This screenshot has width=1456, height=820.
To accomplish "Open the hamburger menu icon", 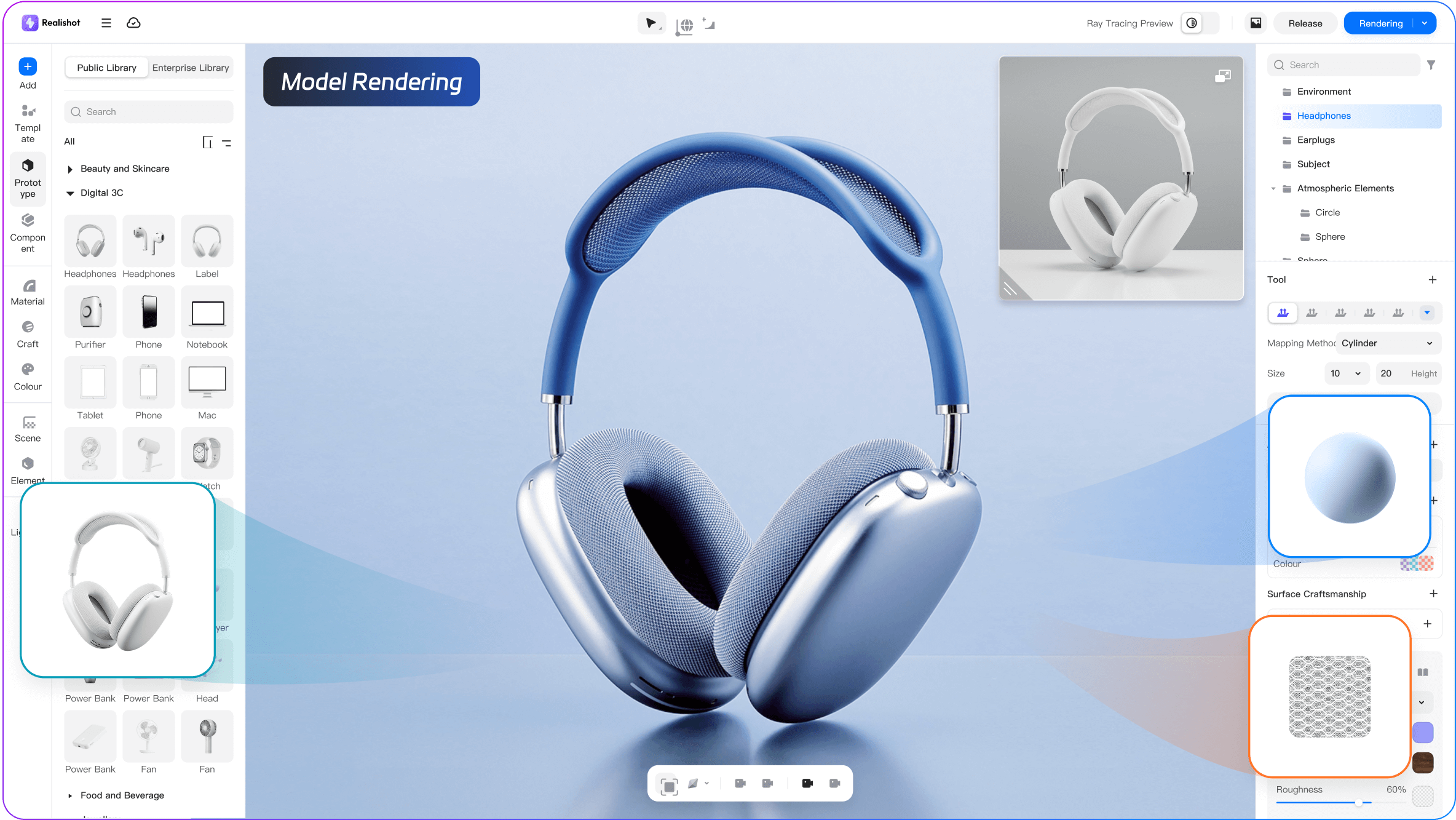I will (x=106, y=23).
